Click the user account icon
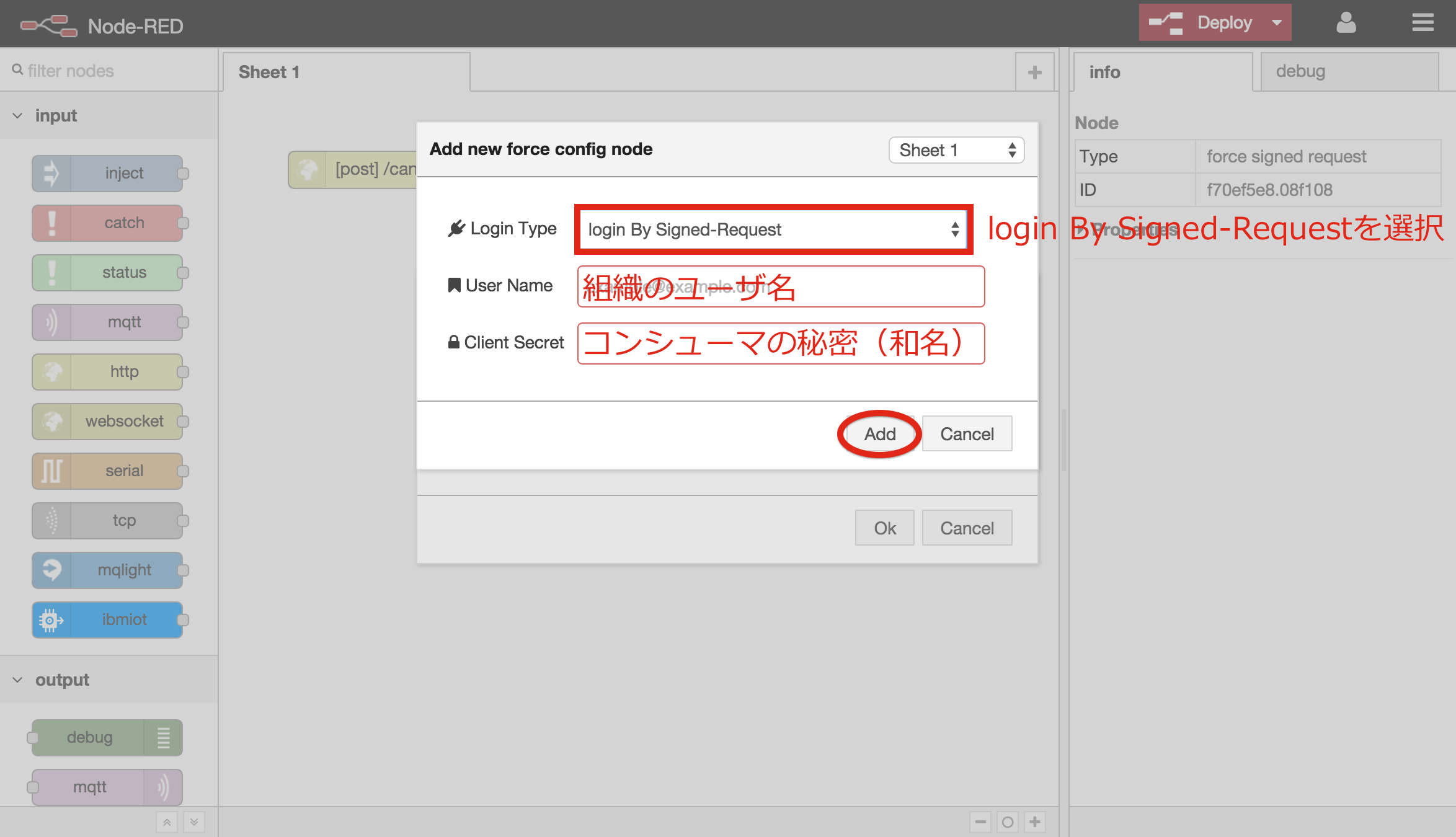This screenshot has height=837, width=1456. [1346, 23]
